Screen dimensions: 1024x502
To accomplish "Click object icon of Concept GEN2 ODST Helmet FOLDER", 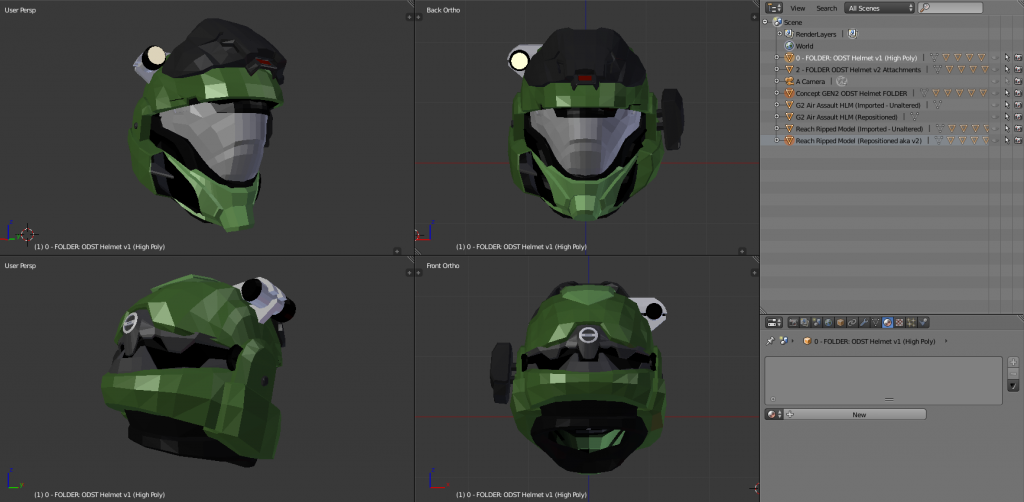I will [790, 93].
